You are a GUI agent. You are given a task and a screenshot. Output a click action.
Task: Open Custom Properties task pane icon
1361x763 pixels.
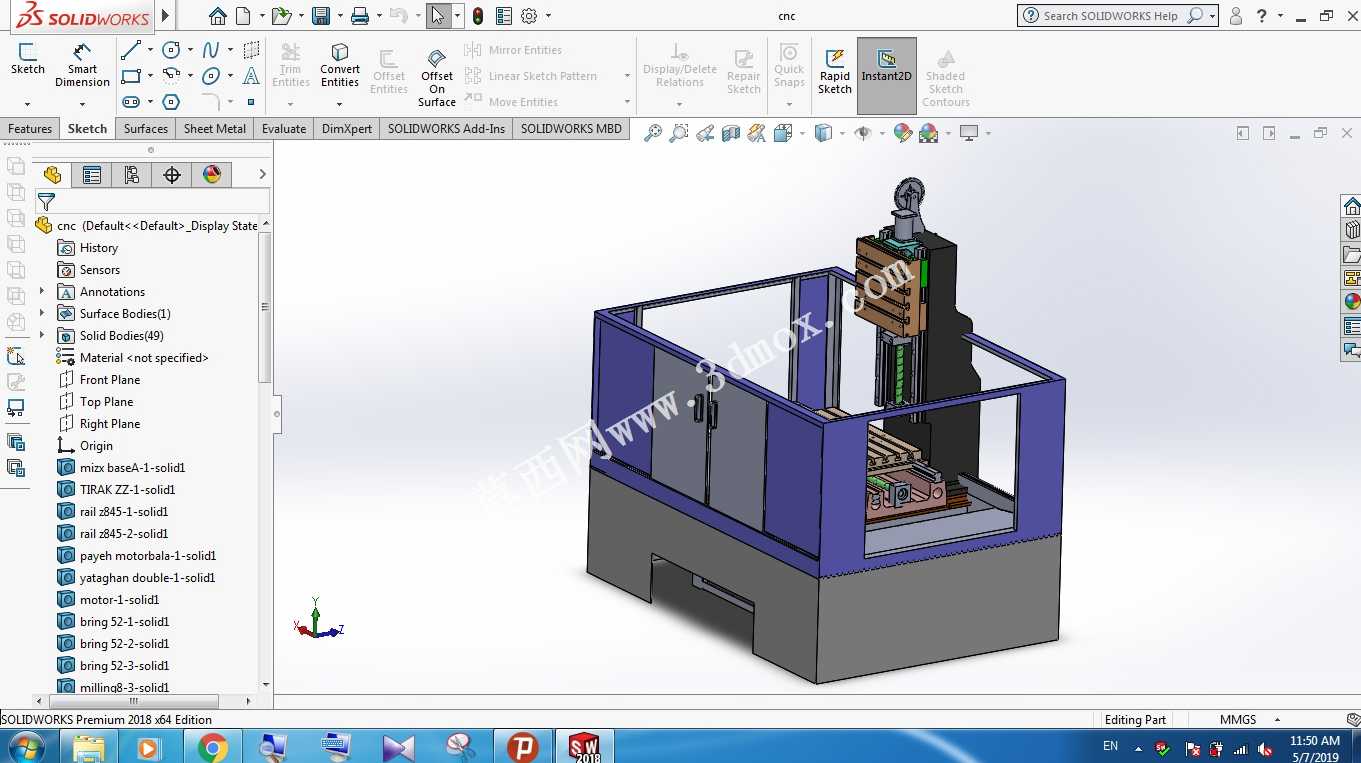1352,326
